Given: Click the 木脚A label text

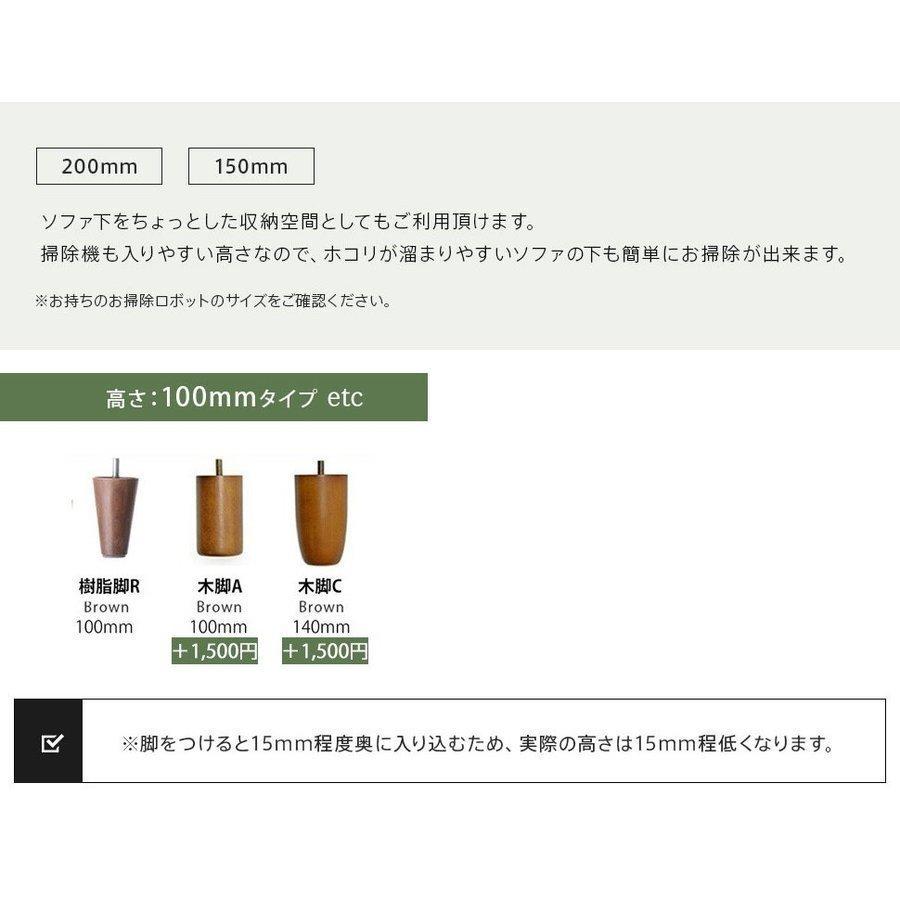Looking at the screenshot, I should click(x=220, y=587).
